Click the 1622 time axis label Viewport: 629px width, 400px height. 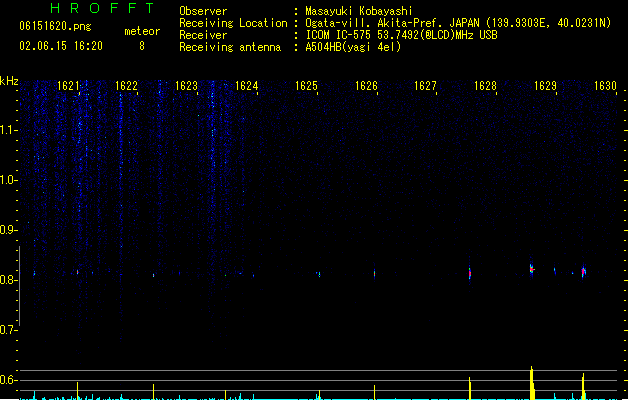pos(126,86)
